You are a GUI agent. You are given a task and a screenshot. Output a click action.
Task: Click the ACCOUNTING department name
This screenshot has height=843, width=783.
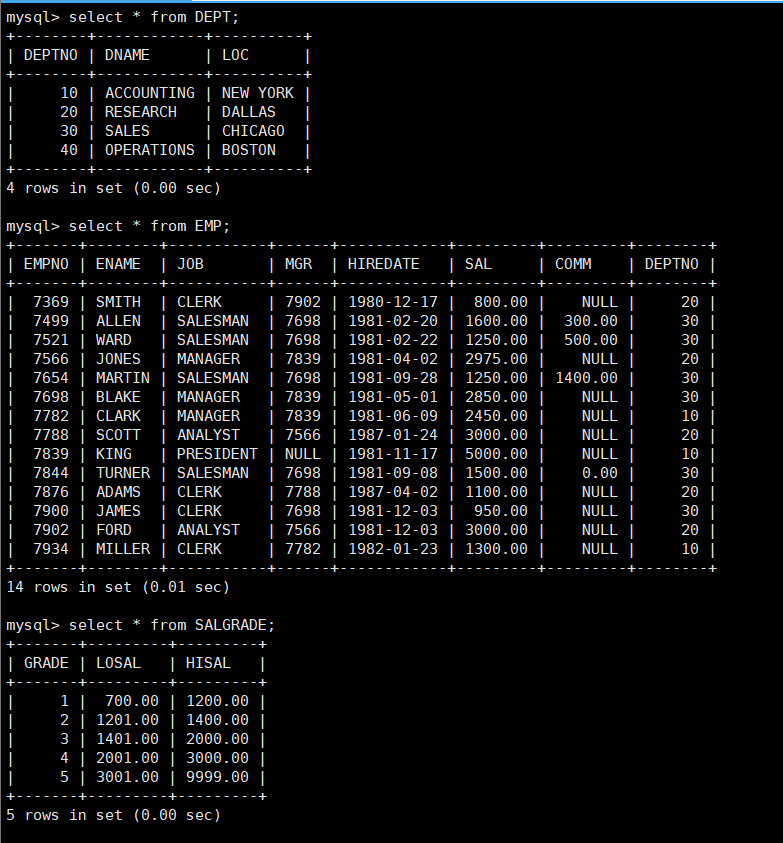(150, 93)
